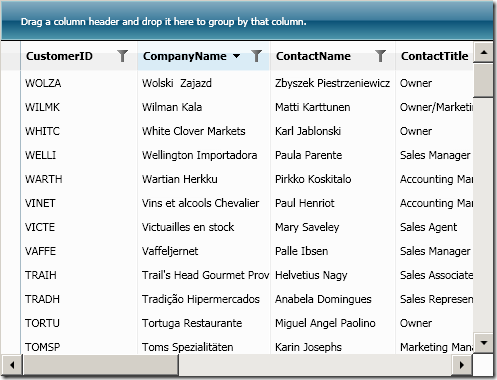497x380 pixels.
Task: Click the Owner/Marketing title cell
Action: pyautogui.click(x=434, y=107)
